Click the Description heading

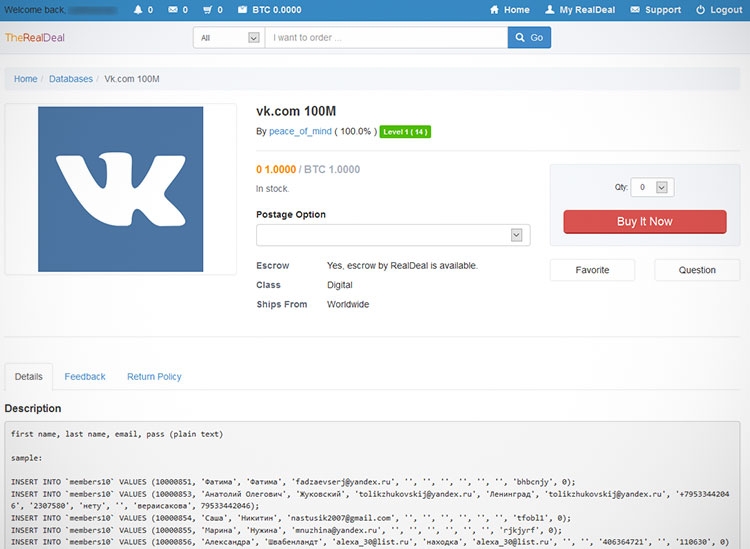(x=33, y=408)
